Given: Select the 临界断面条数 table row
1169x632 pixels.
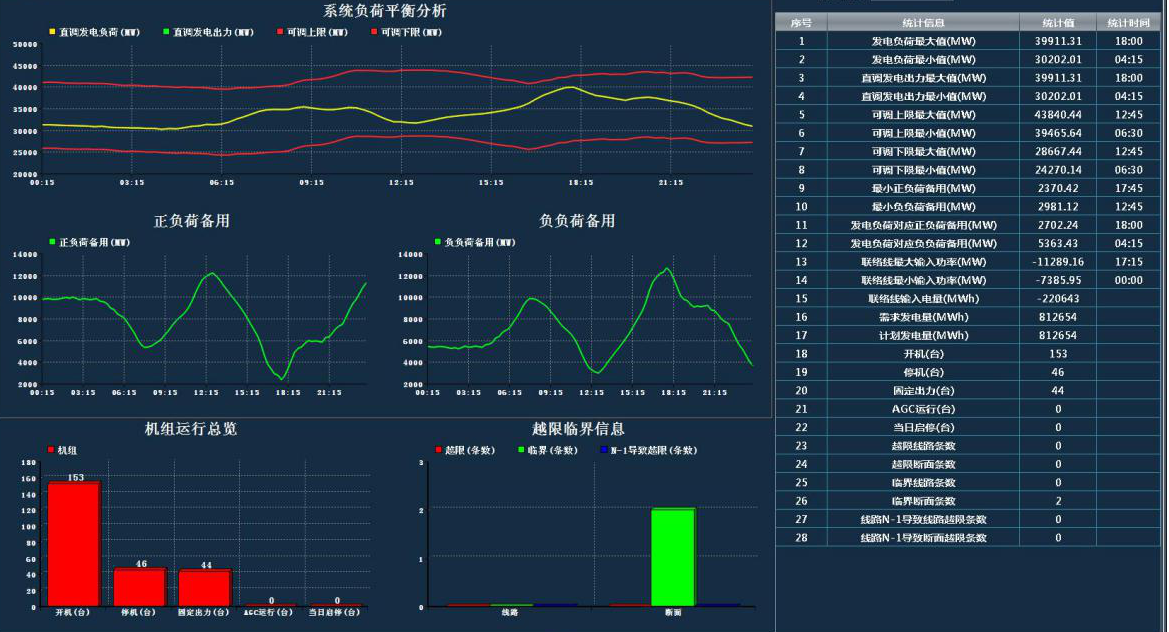Looking at the screenshot, I should [922, 501].
